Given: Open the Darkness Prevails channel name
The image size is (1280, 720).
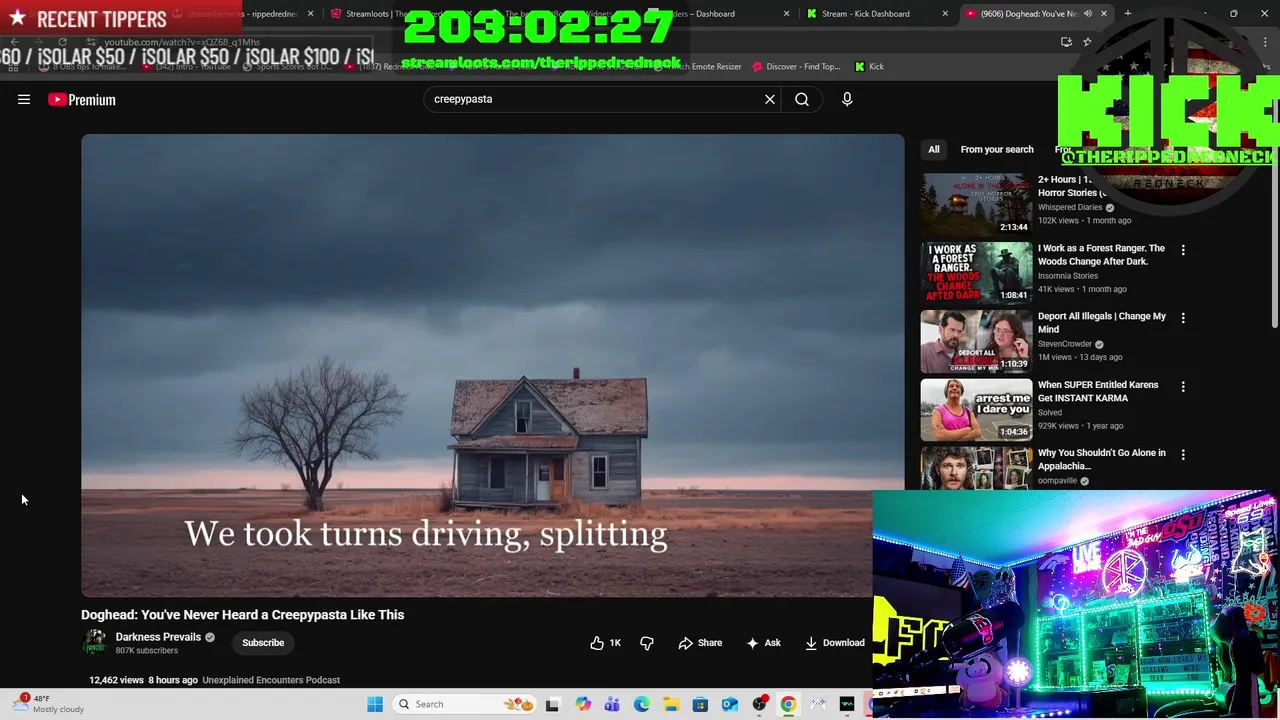Looking at the screenshot, I should [158, 637].
